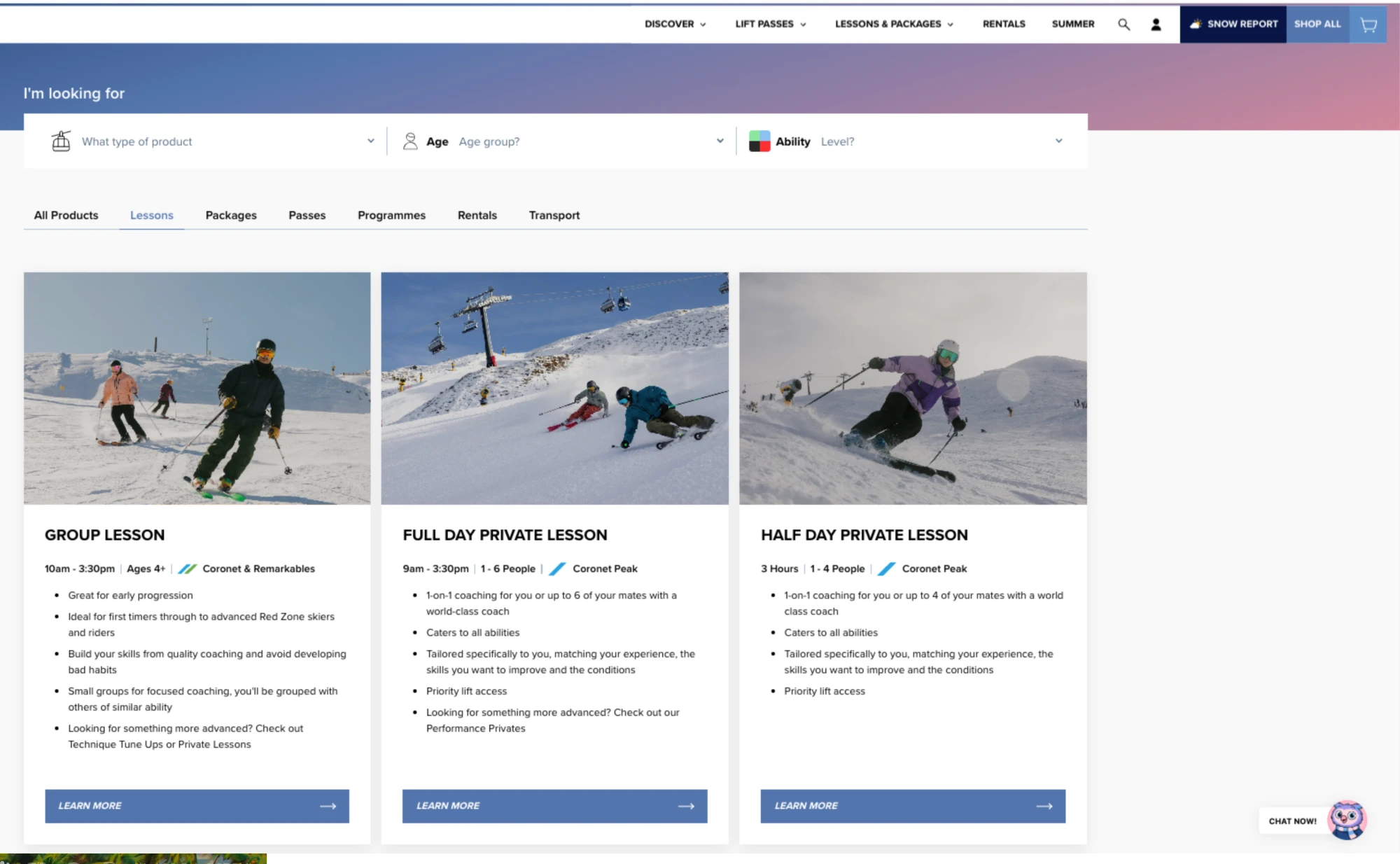This screenshot has width=1400, height=864.
Task: Click the Shop All button
Action: 1317,25
